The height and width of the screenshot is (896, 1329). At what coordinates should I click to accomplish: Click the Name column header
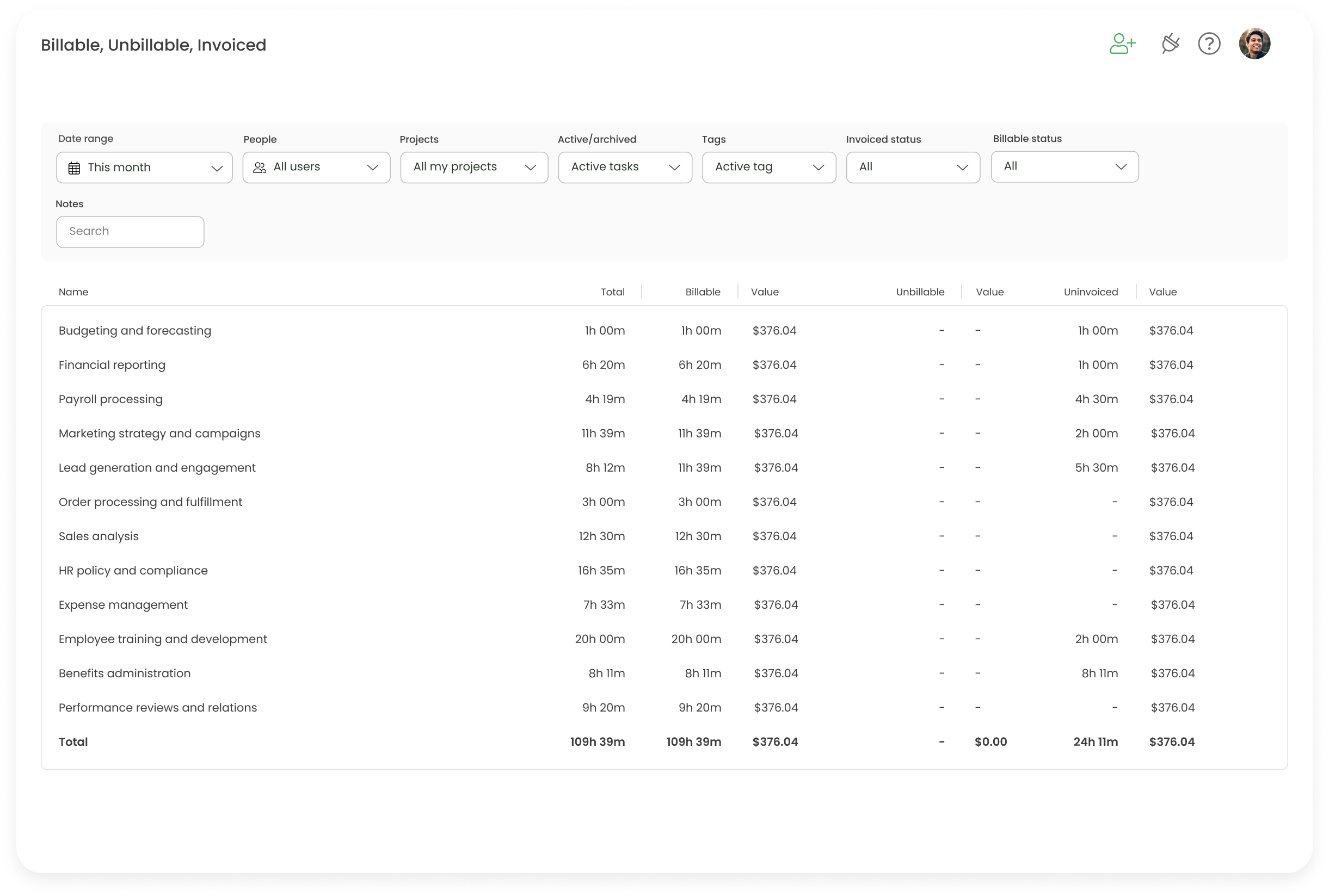(x=73, y=292)
